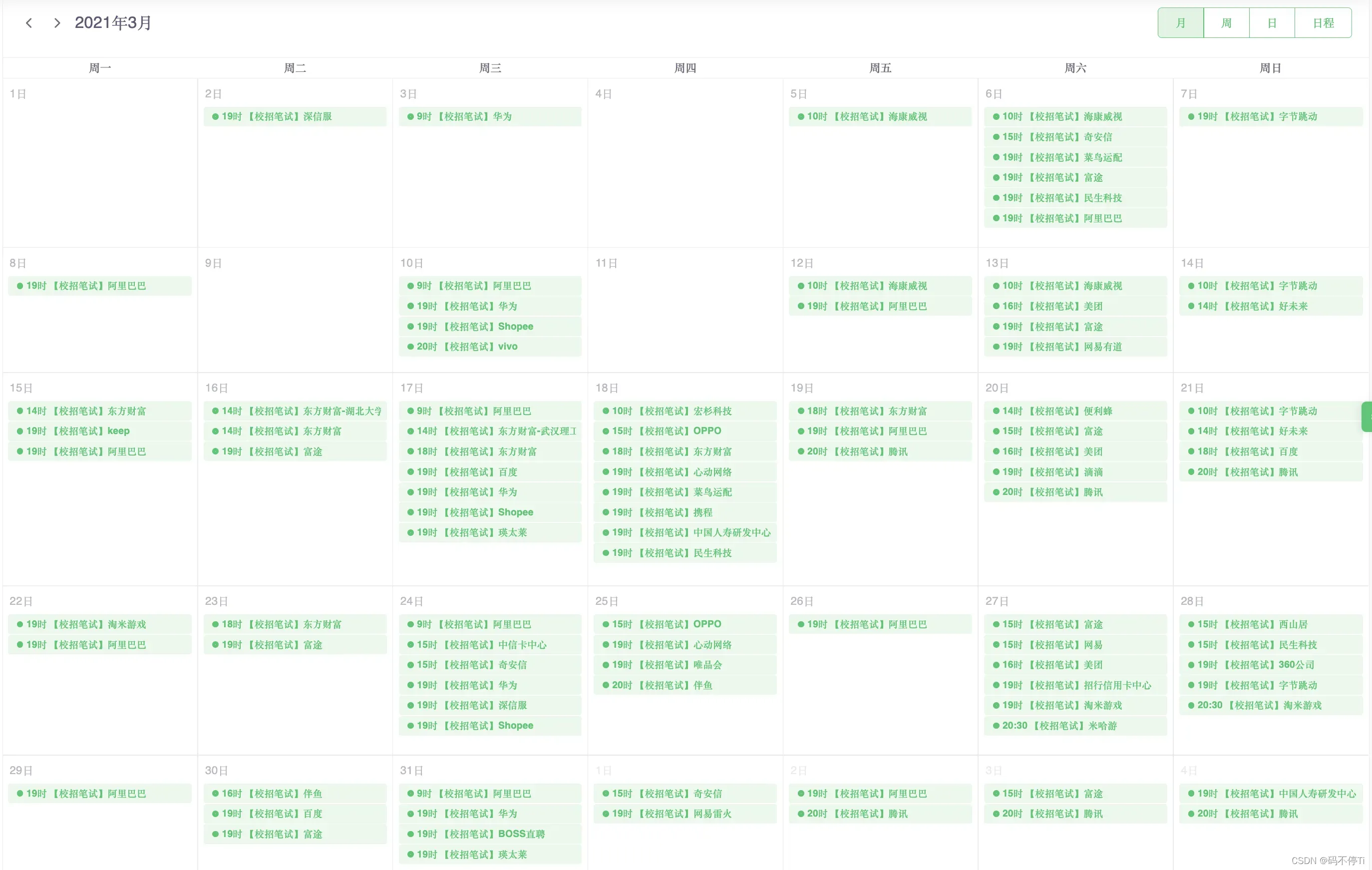Open the 25日 19时 唯品会 event
Viewport: 1372px width, 870px height.
[685, 665]
